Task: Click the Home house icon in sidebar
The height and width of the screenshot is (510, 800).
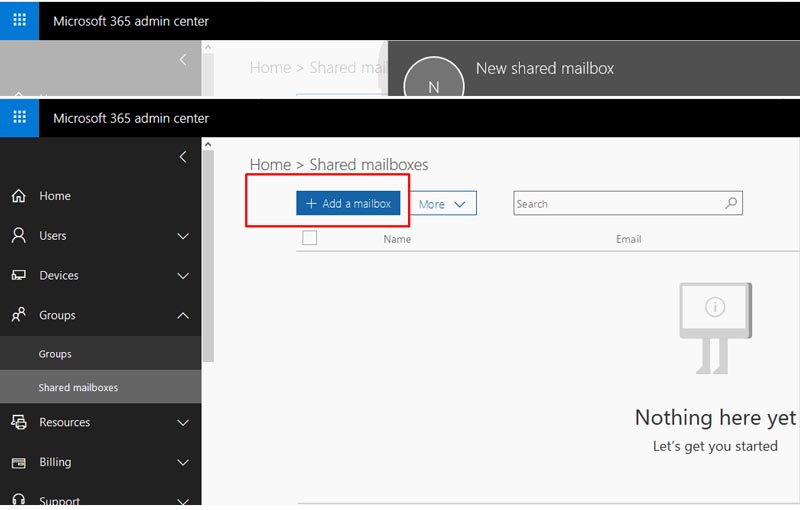Action: coord(18,196)
